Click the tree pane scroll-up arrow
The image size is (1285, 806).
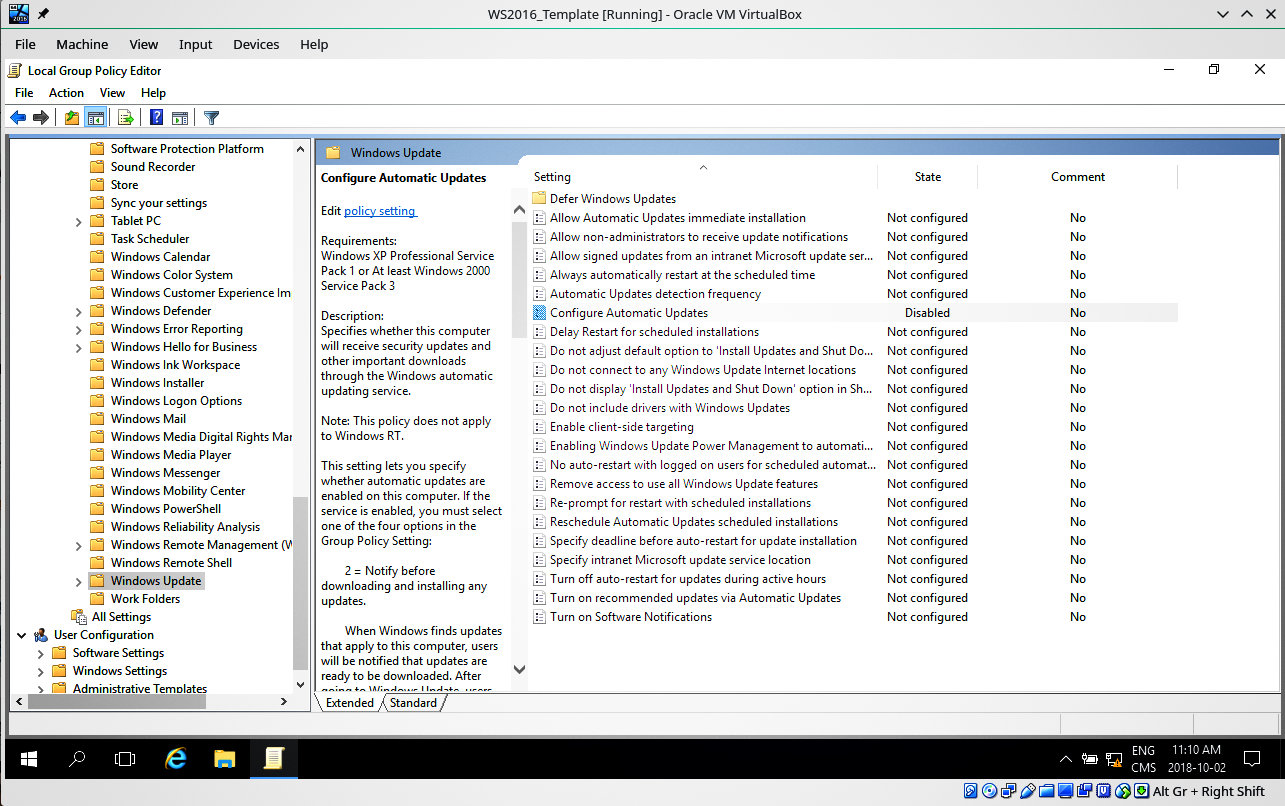(300, 149)
